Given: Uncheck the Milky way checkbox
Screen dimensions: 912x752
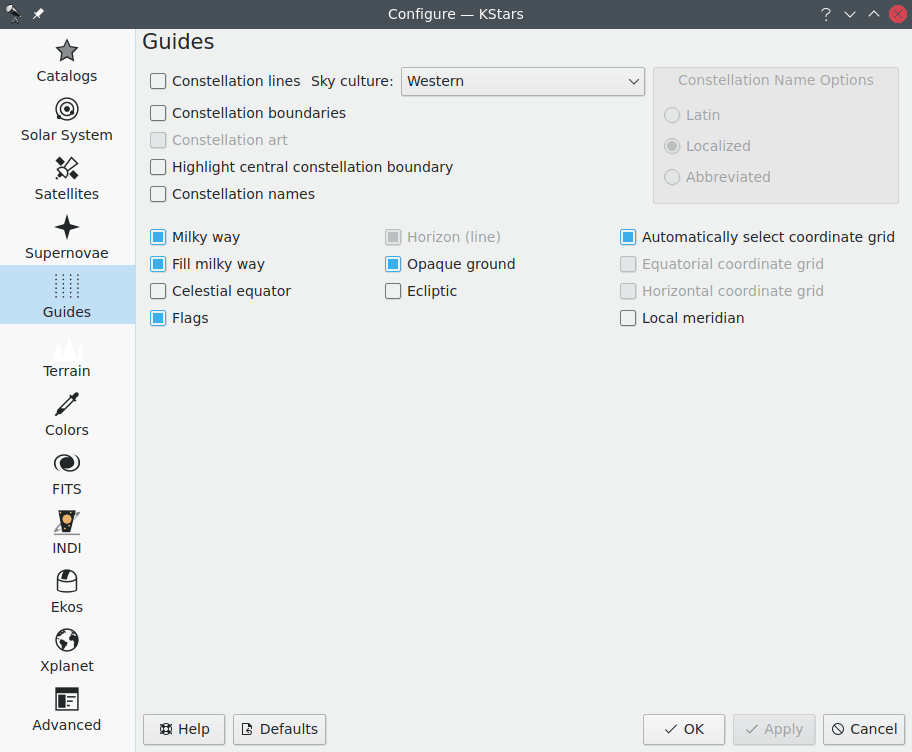Looking at the screenshot, I should 158,237.
